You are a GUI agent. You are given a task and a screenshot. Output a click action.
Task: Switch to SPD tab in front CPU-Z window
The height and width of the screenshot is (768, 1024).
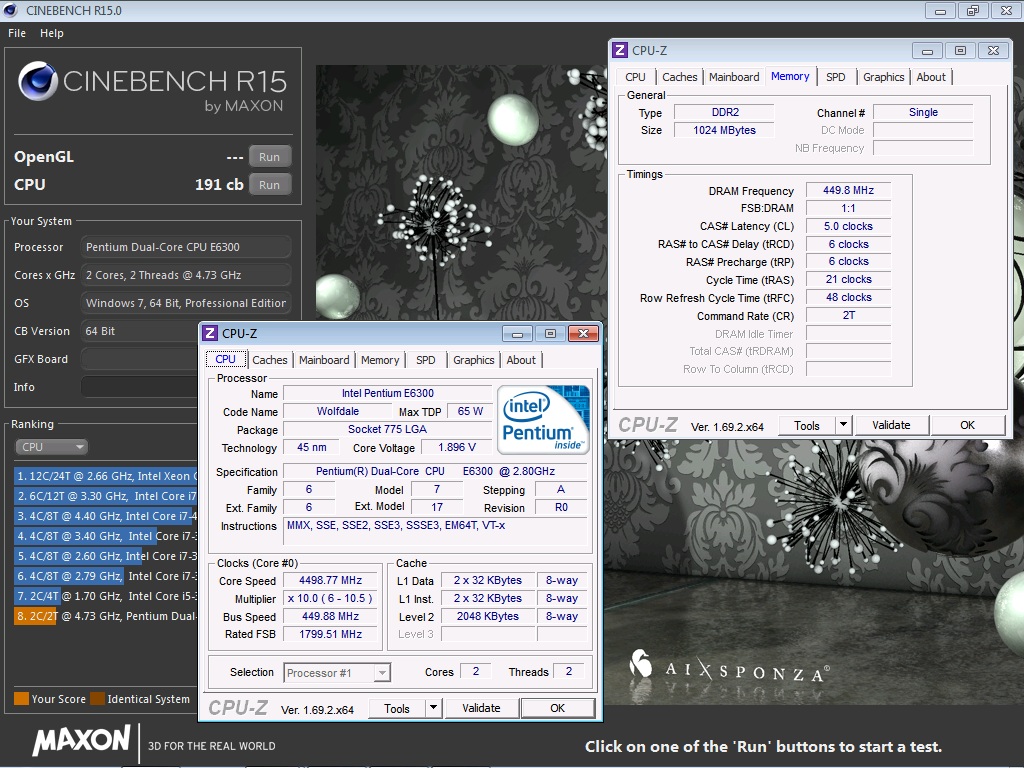click(x=426, y=360)
